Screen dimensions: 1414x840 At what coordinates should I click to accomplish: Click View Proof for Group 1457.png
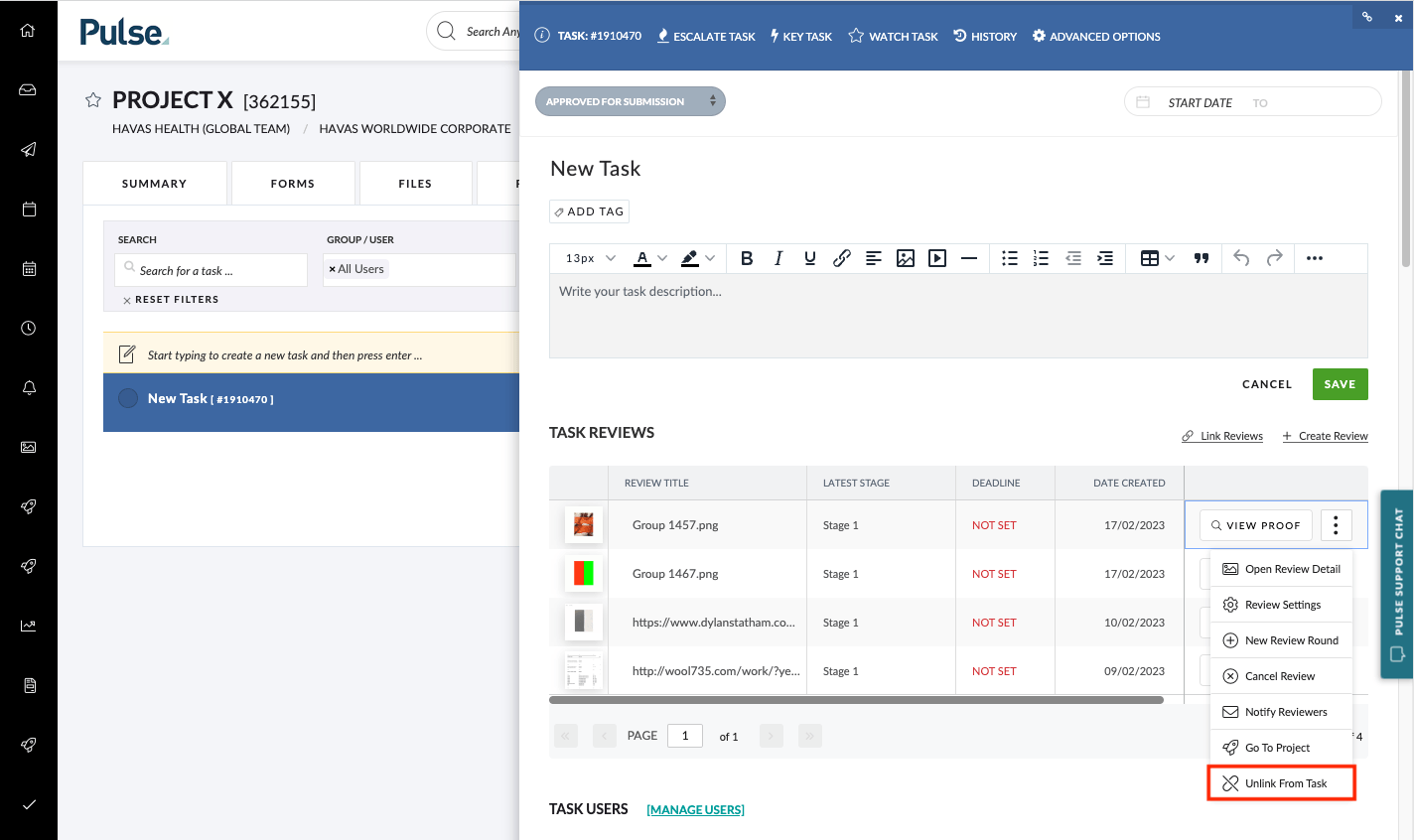tap(1256, 525)
